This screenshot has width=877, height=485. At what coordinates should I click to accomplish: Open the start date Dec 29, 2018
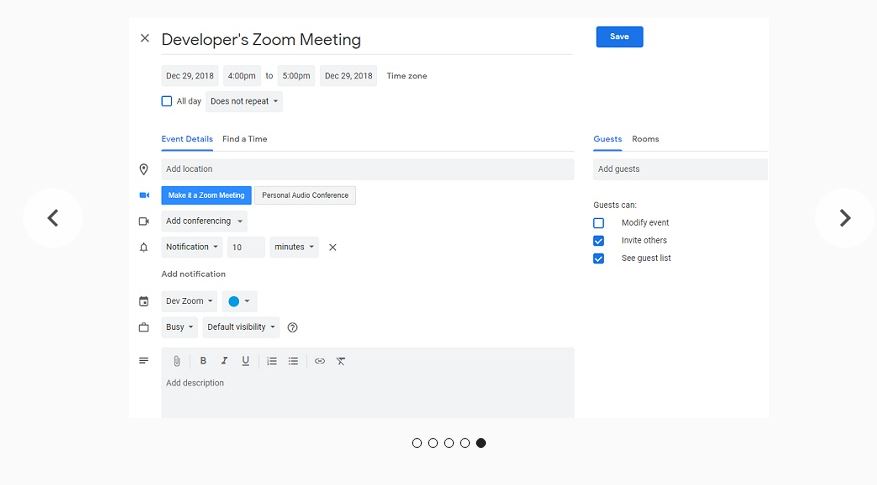click(x=190, y=76)
